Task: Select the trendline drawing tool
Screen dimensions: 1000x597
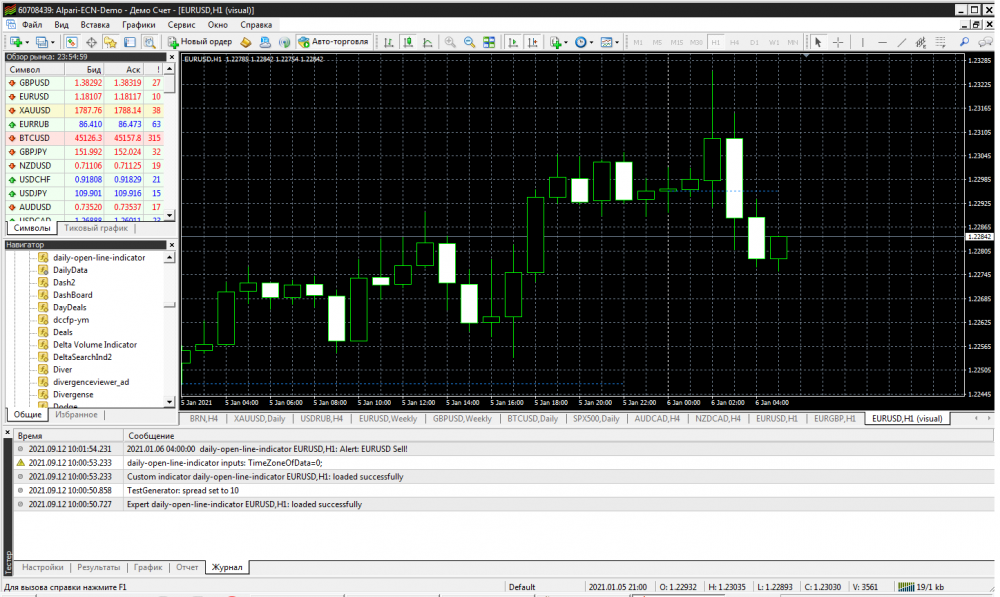Action: 902,42
